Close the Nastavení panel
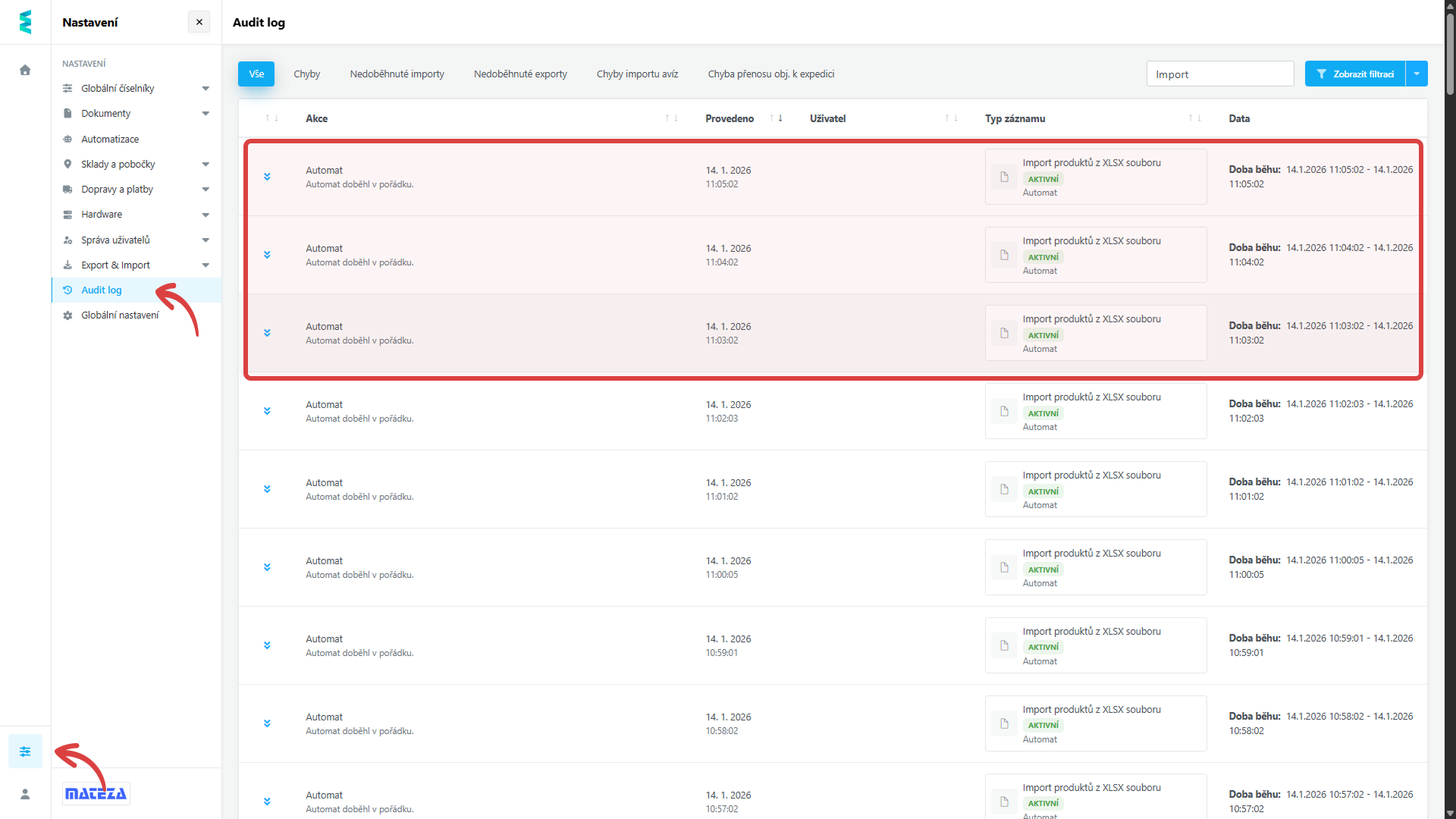 click(199, 22)
